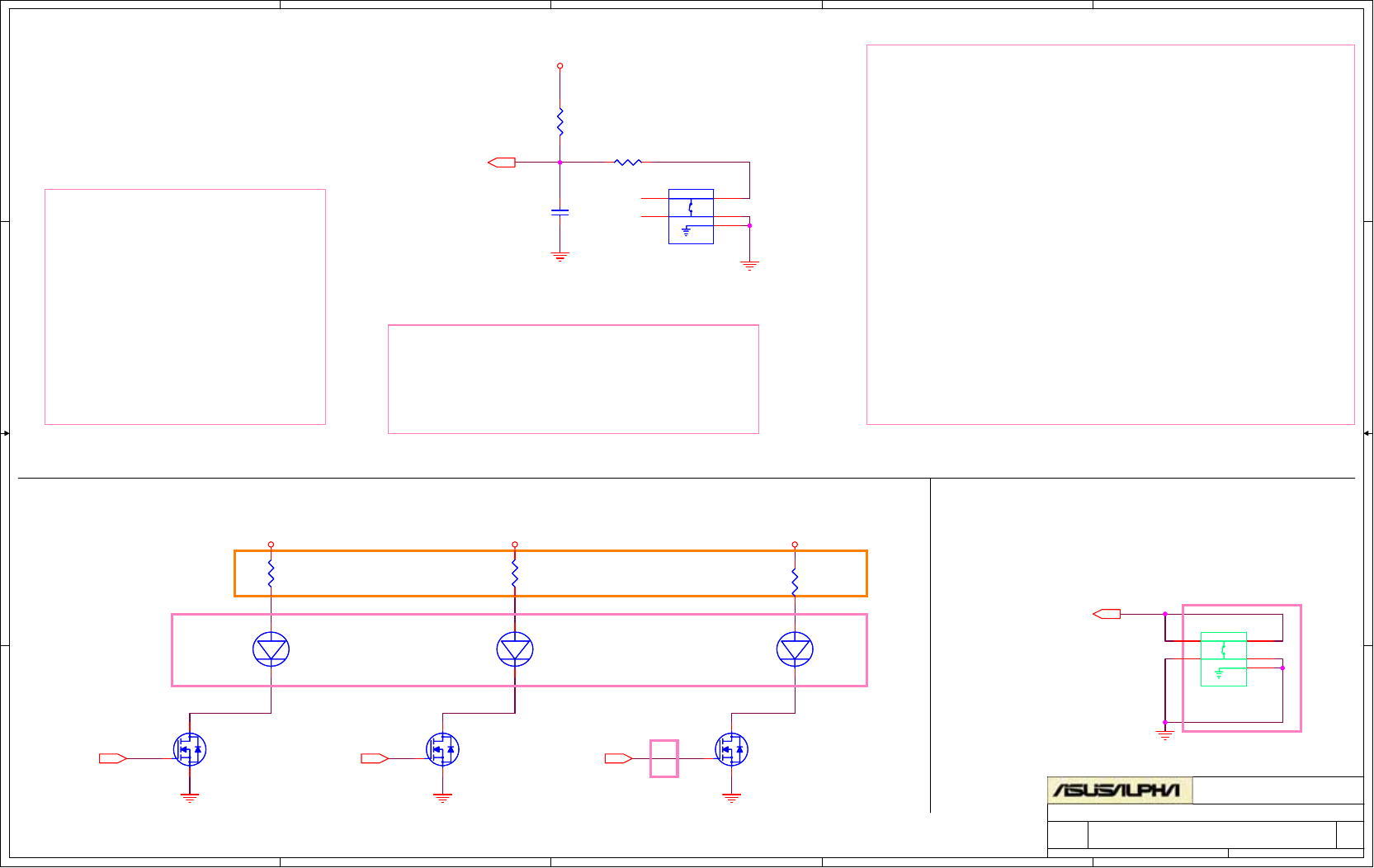Select the rightmost LED diode symbol
Viewport: 1374px width, 868px height.
795,649
